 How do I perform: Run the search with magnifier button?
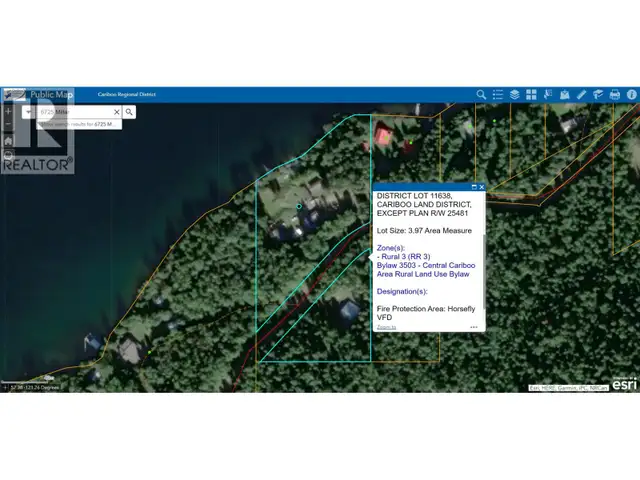(x=129, y=112)
